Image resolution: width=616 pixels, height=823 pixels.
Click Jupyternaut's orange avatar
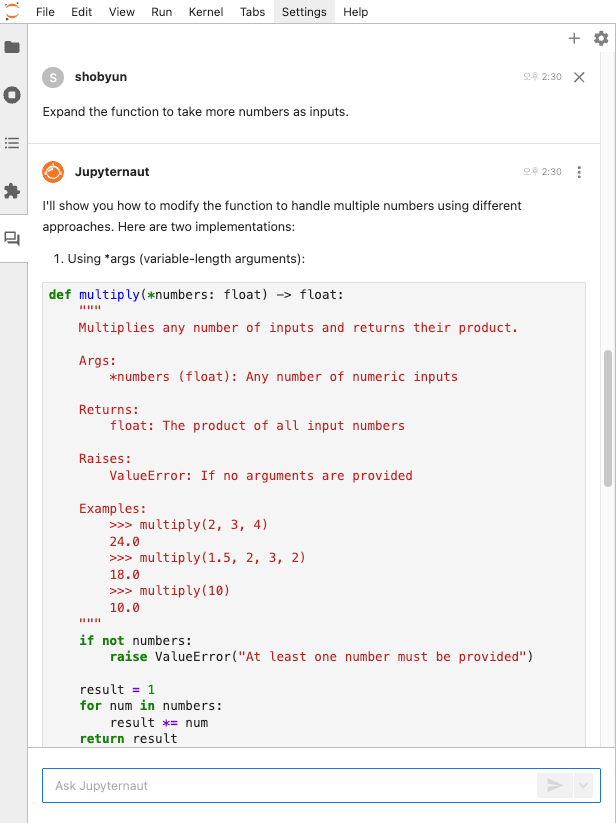click(x=52, y=171)
